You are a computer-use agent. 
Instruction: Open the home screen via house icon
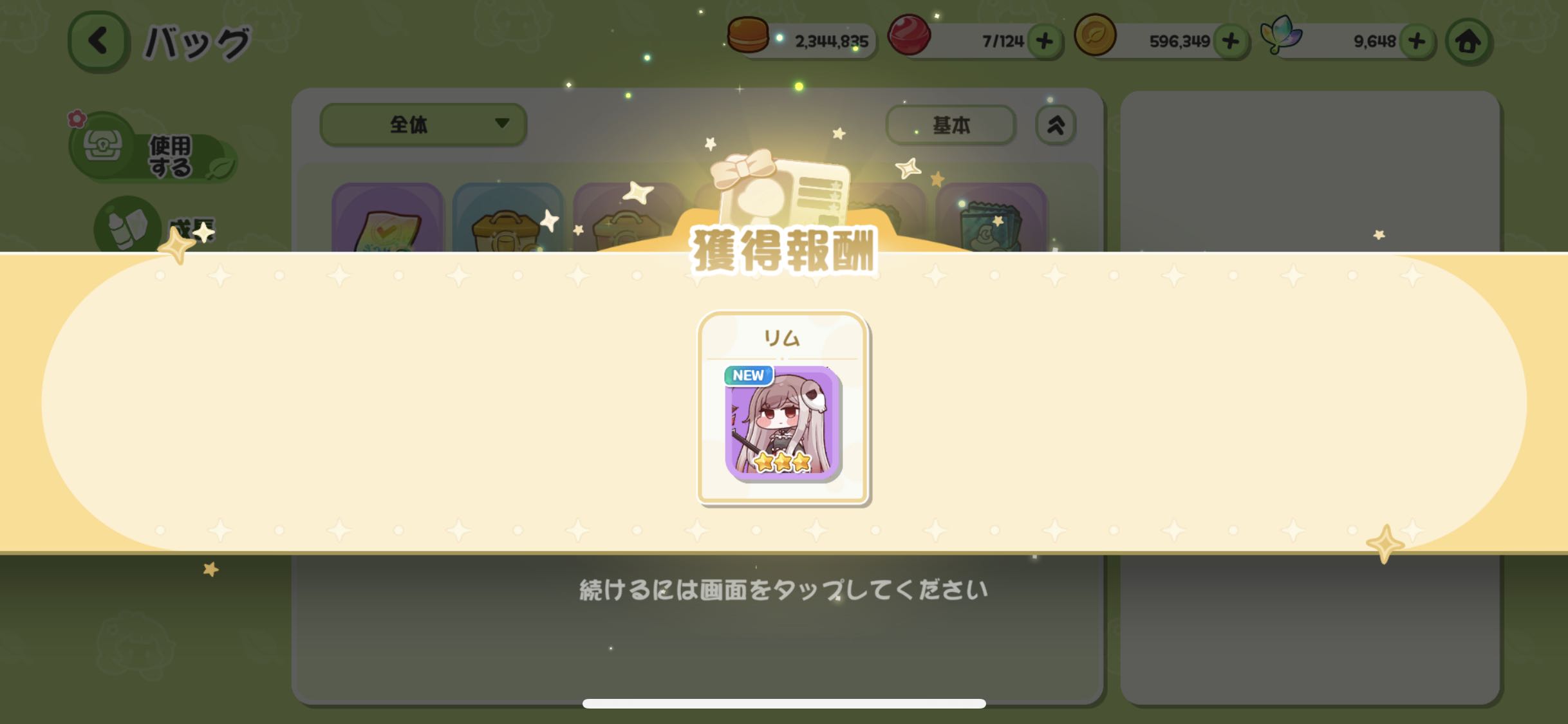pos(1468,42)
